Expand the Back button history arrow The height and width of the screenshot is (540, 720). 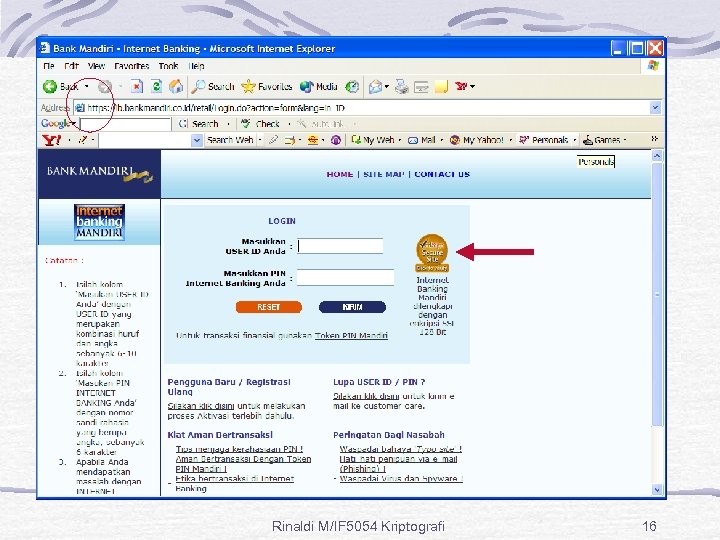click(x=86, y=86)
